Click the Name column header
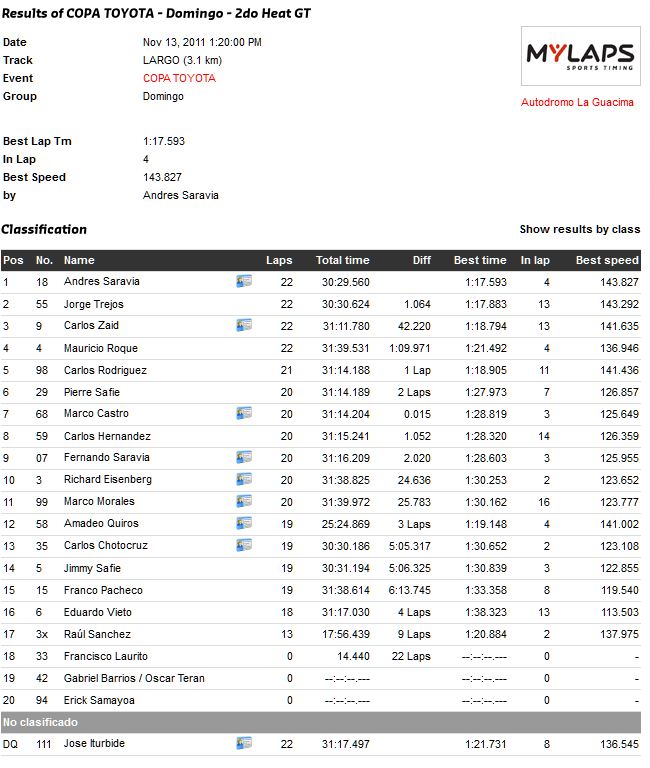 coord(79,260)
